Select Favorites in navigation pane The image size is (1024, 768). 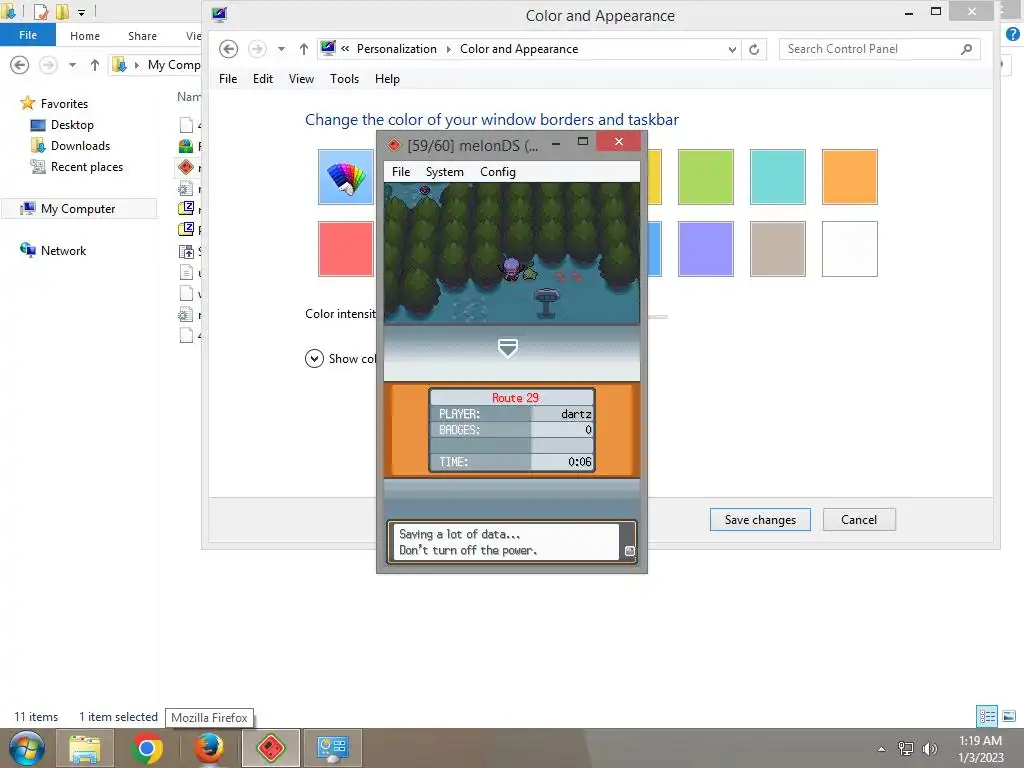click(63, 104)
